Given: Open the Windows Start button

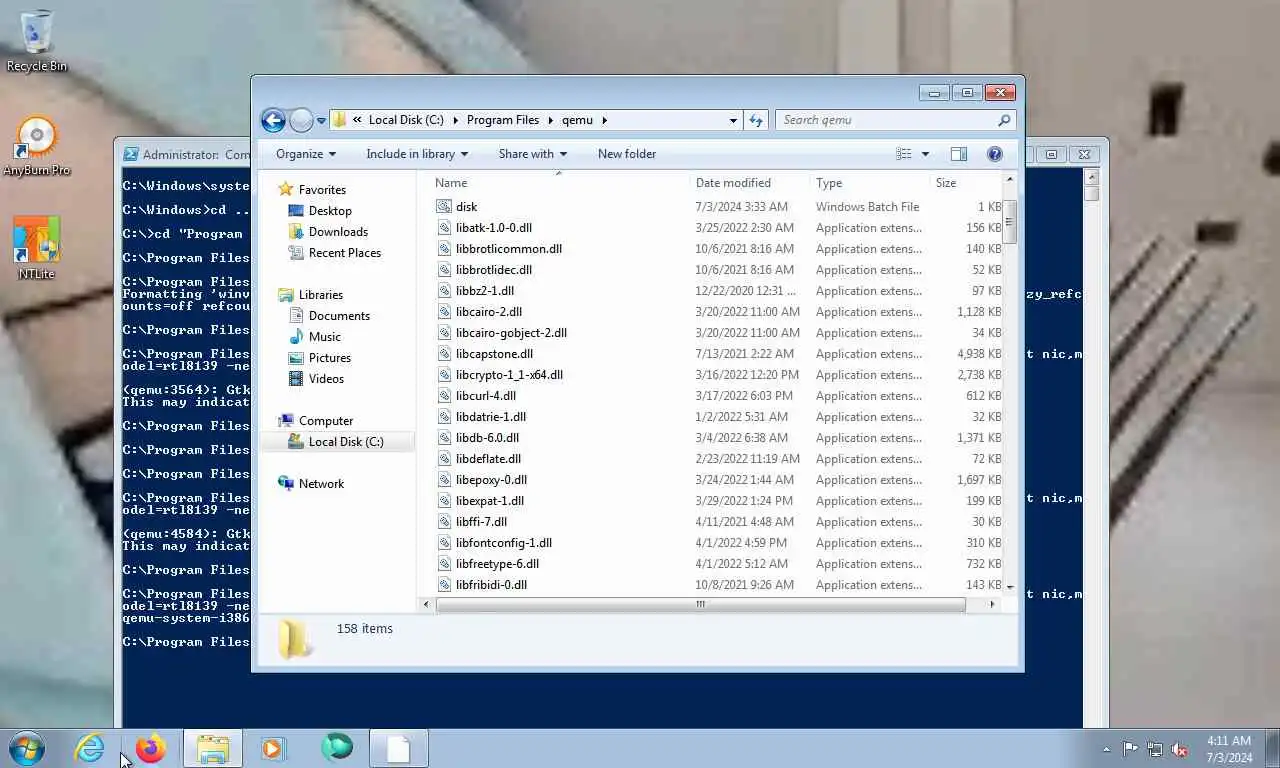Looking at the screenshot, I should 27,748.
